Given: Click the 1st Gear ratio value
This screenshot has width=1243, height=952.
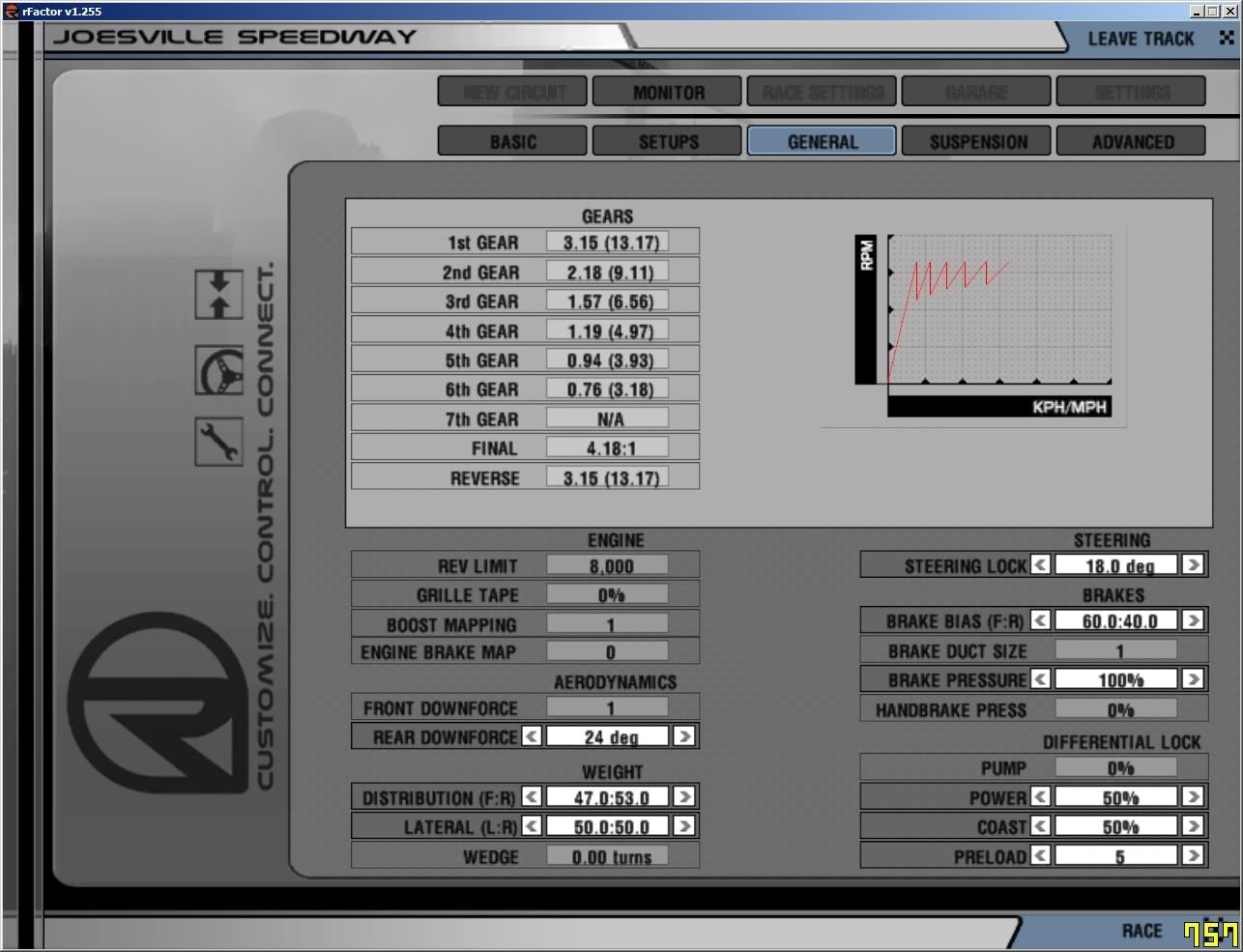Looking at the screenshot, I should pos(608,242).
